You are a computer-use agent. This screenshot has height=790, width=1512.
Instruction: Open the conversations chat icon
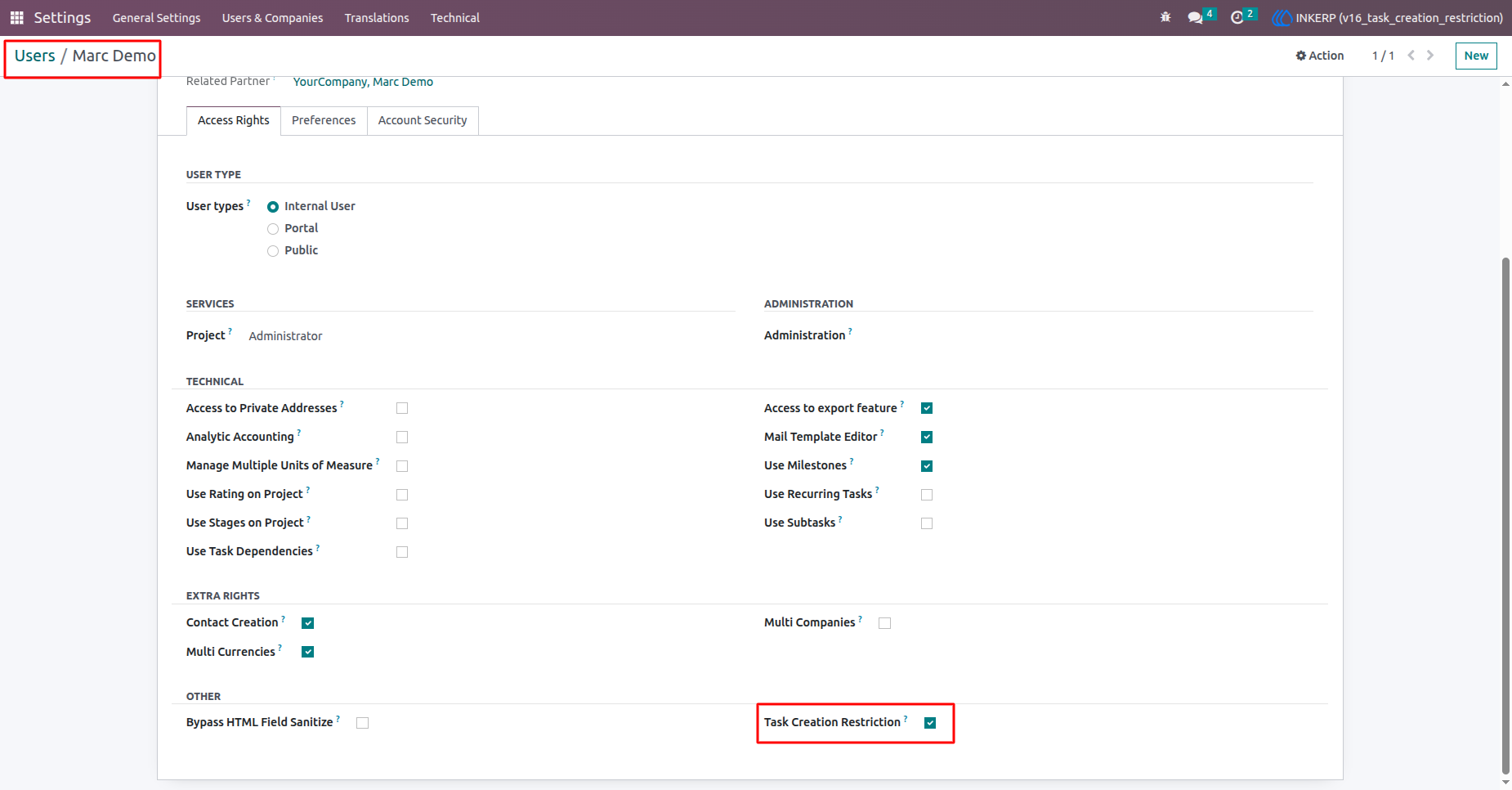(1195, 17)
